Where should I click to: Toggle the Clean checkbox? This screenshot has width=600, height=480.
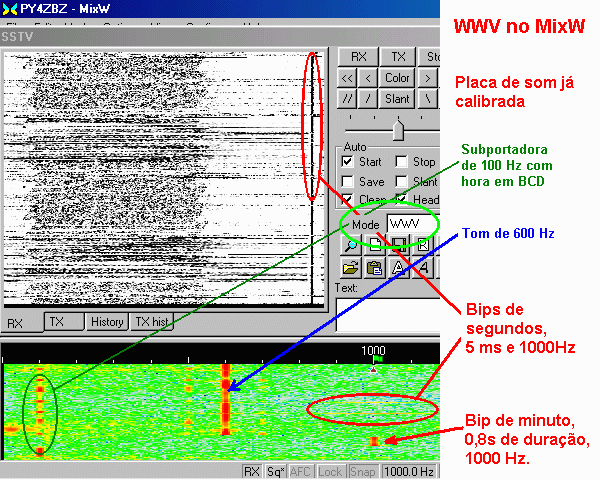[347, 199]
